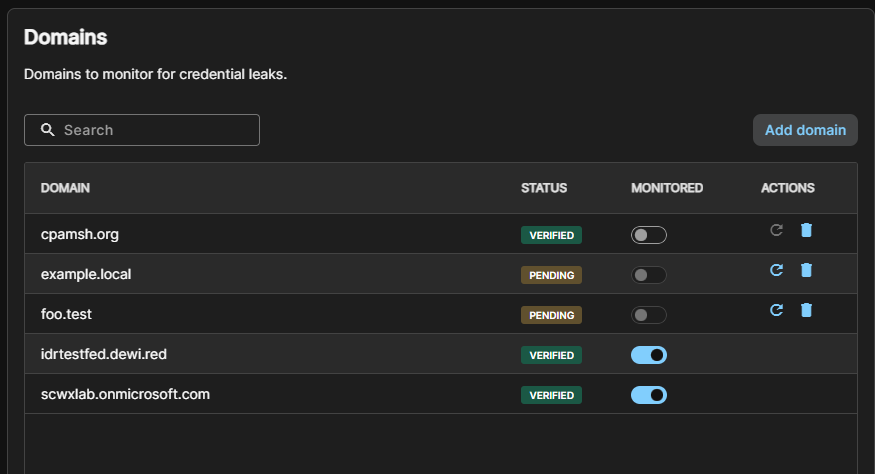Click the VERIFIED badge for idrtestfed.dewi.red
This screenshot has width=875, height=474.
tap(551, 355)
